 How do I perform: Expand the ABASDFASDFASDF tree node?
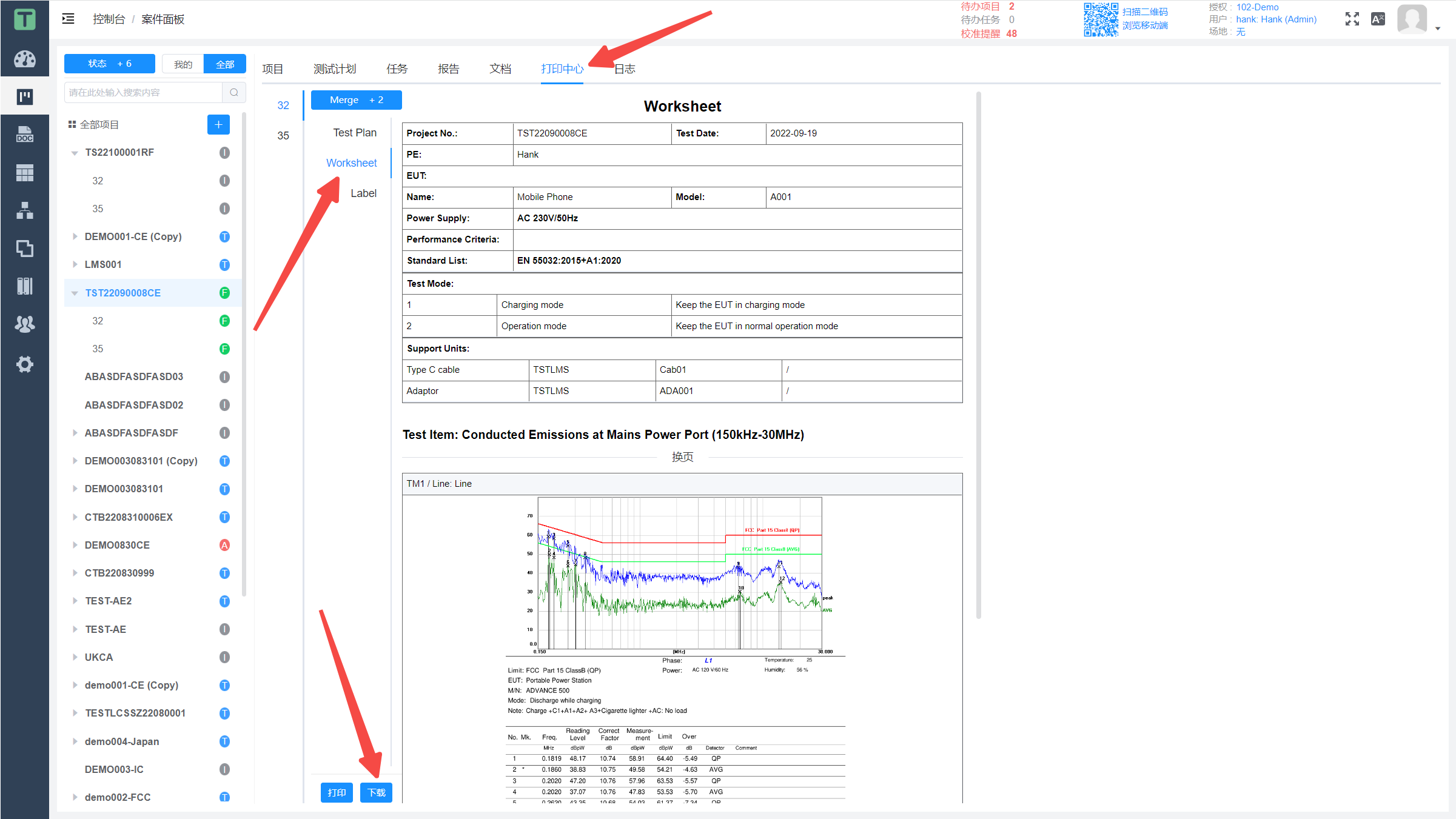click(75, 433)
